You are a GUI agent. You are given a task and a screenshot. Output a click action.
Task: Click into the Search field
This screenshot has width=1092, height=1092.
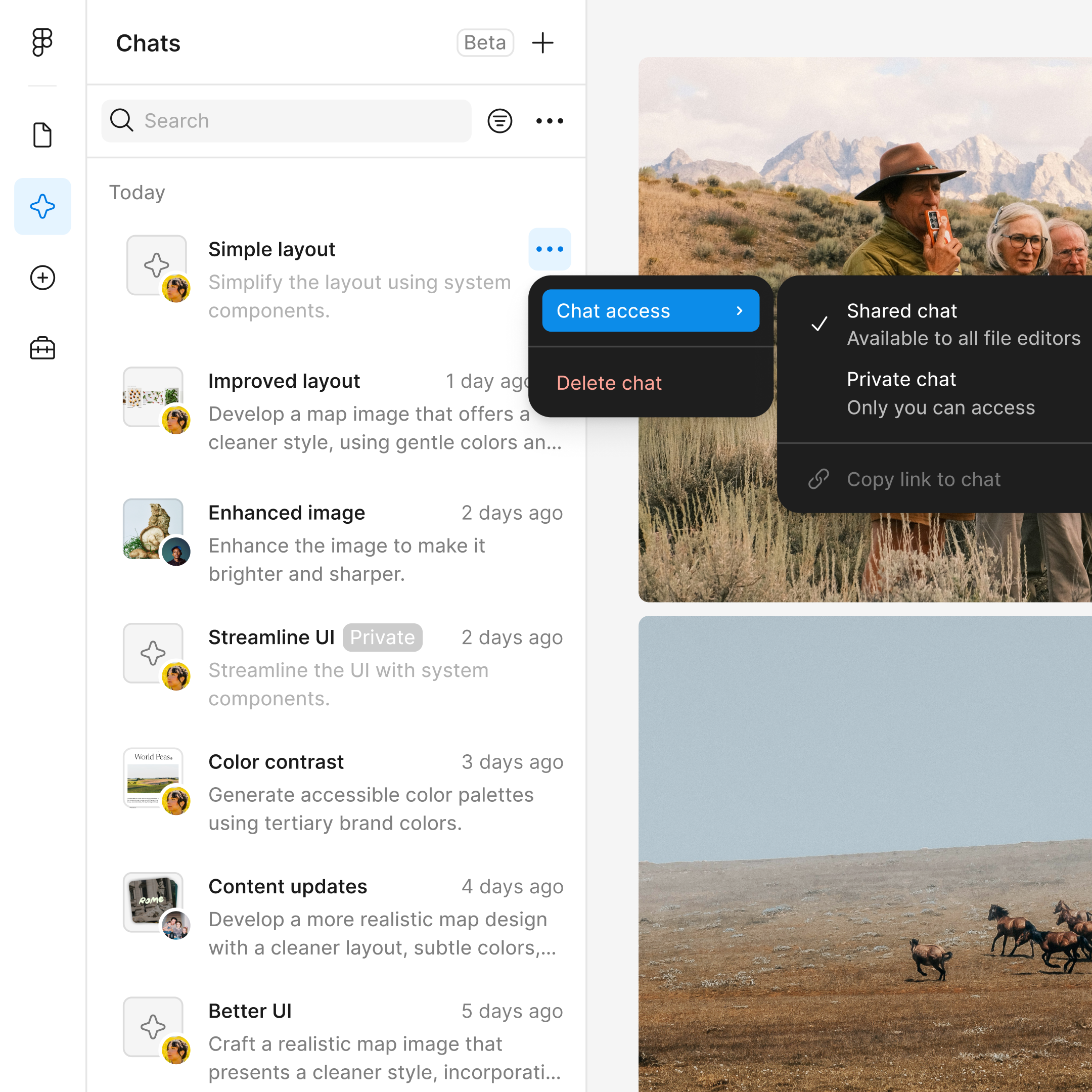[286, 120]
